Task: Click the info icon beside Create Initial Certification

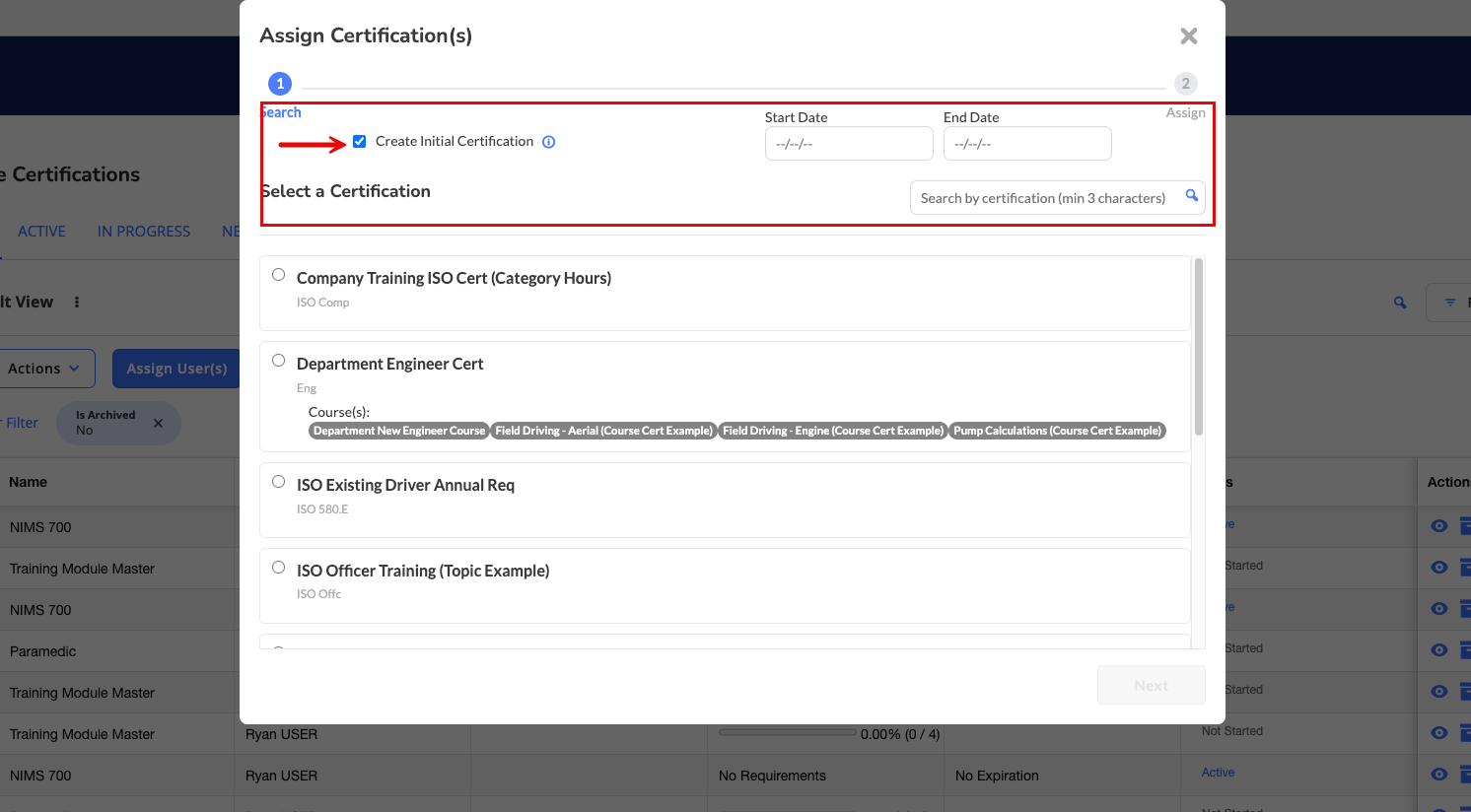Action: click(x=549, y=142)
